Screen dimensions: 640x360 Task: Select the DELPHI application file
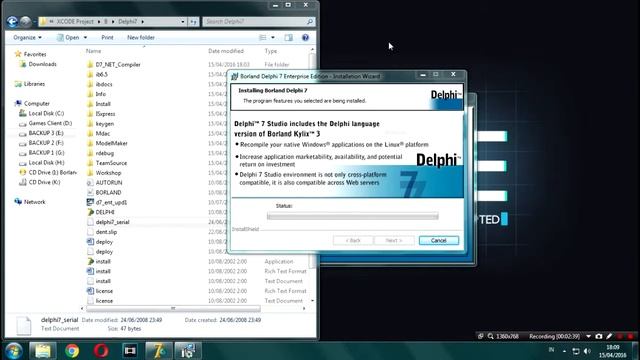pos(101,212)
